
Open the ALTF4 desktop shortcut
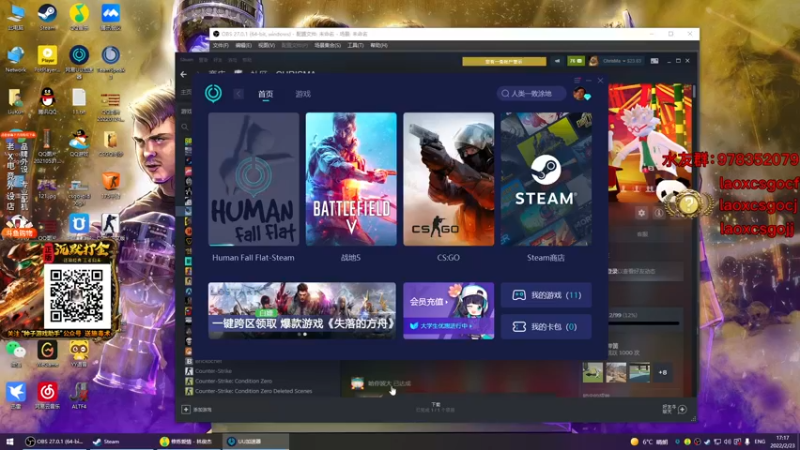(79, 395)
